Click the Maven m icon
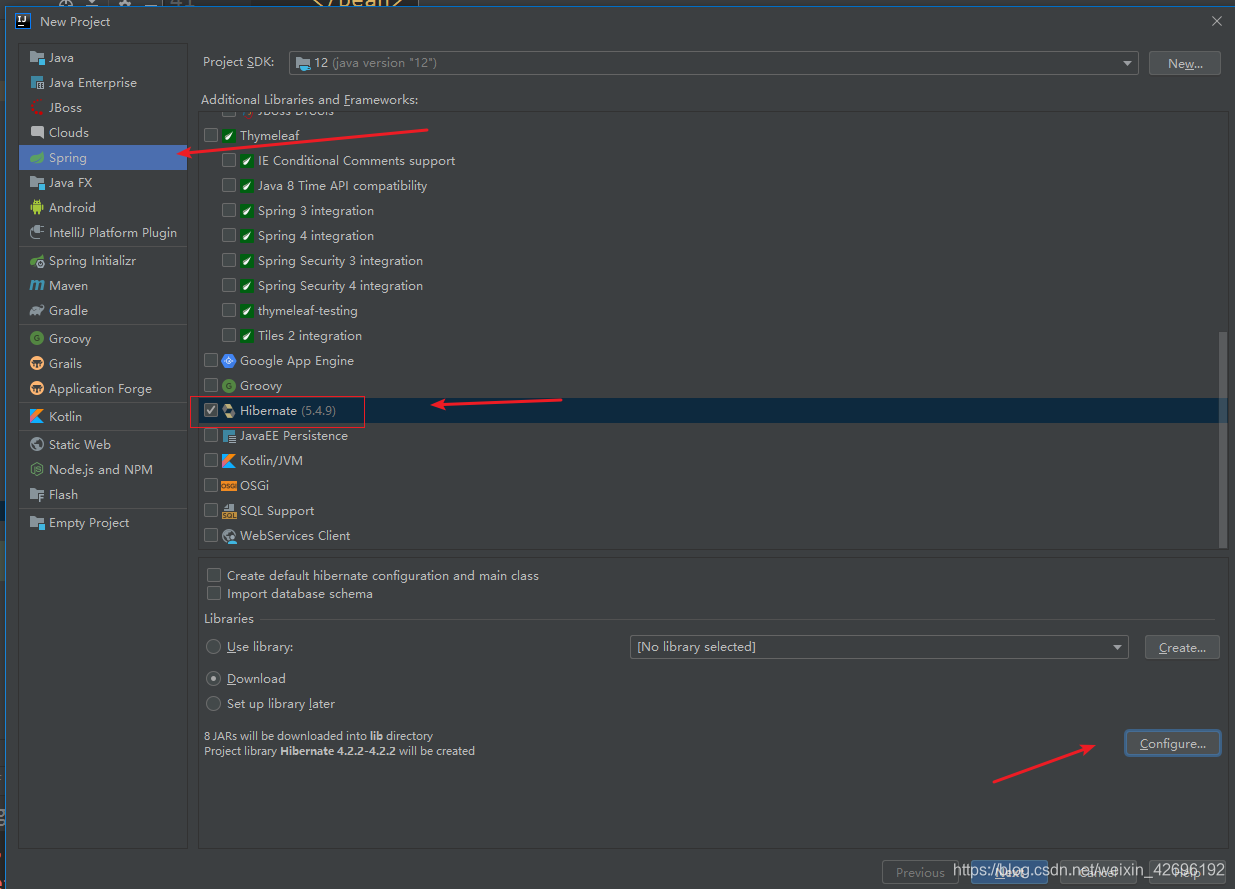Screen dimensions: 1235x889 (x=37, y=286)
